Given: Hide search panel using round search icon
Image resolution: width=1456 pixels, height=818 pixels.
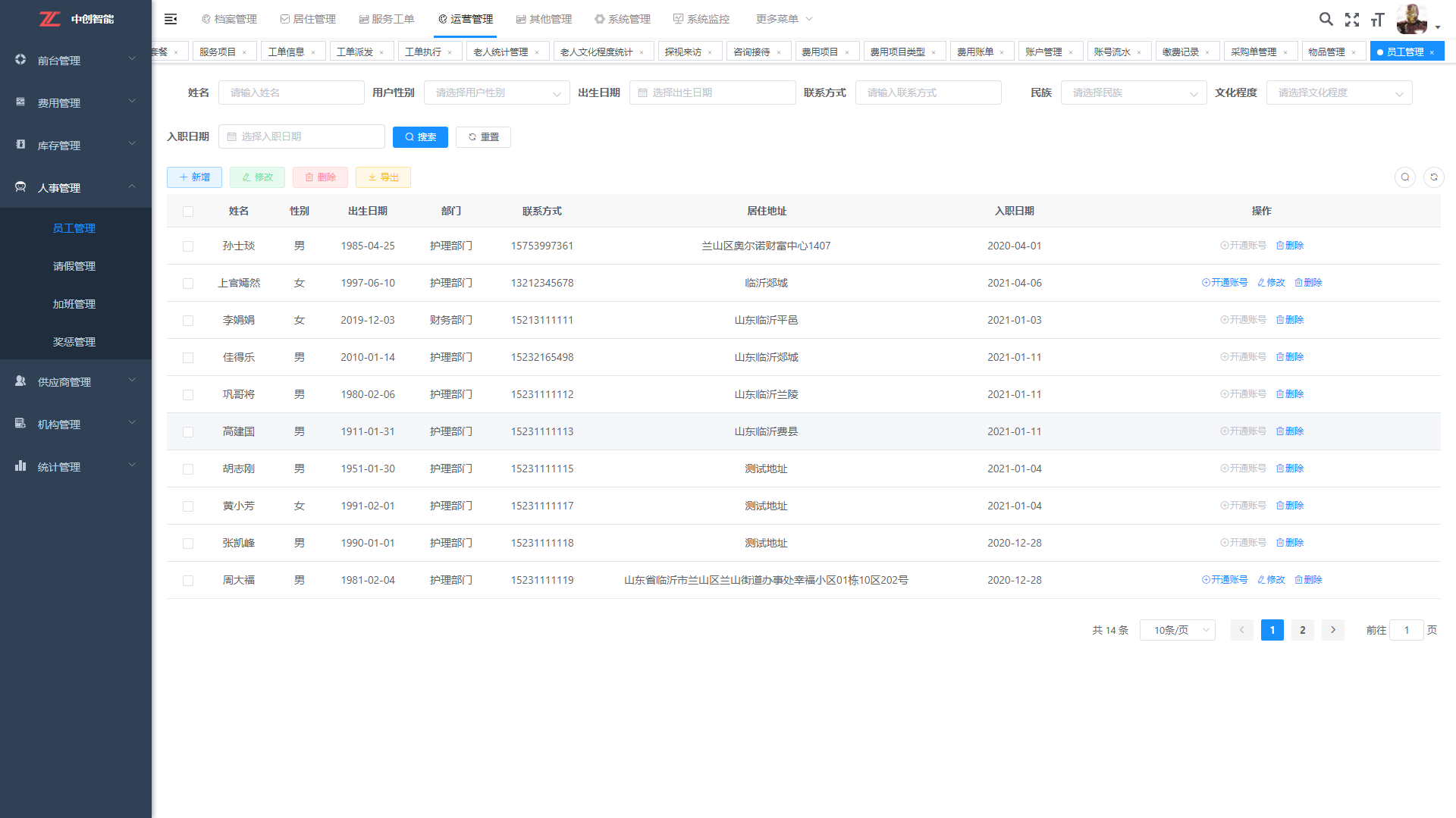Looking at the screenshot, I should point(1404,177).
